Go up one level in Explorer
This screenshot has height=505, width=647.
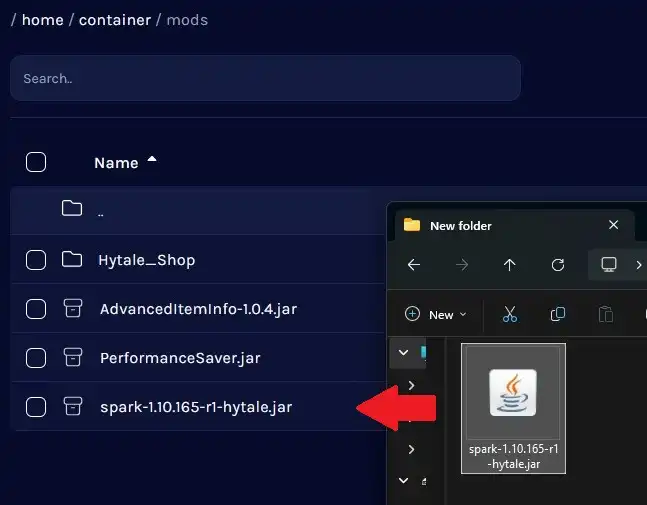coord(510,264)
